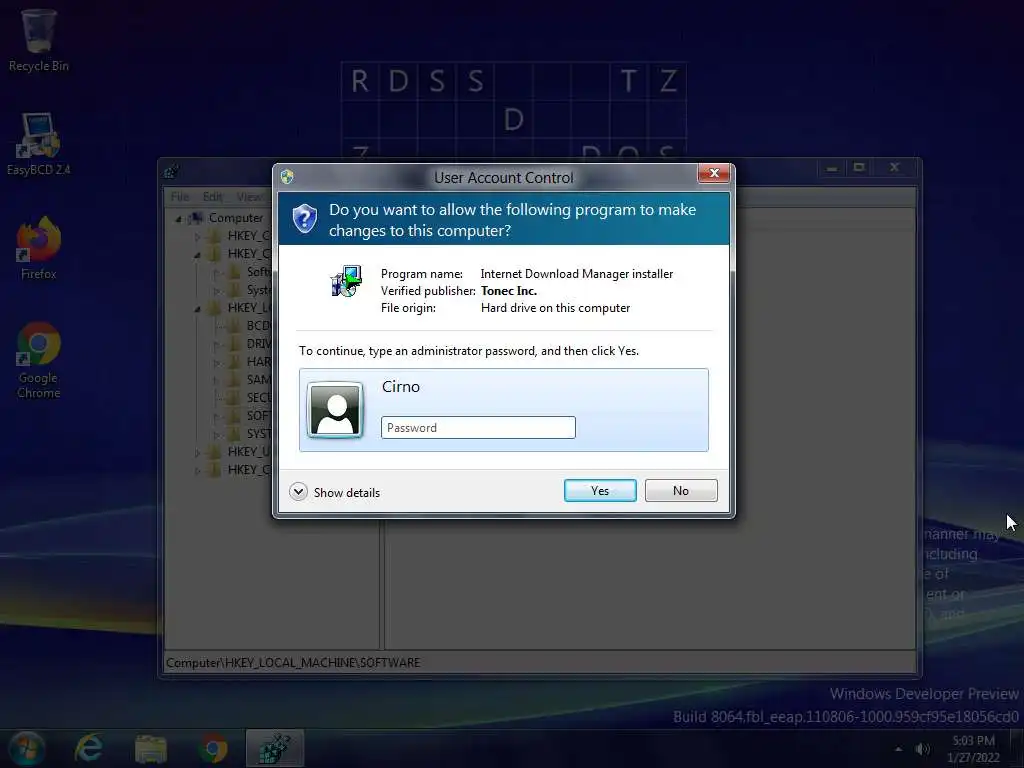Click the Computer icon in registry tree

[195, 218]
